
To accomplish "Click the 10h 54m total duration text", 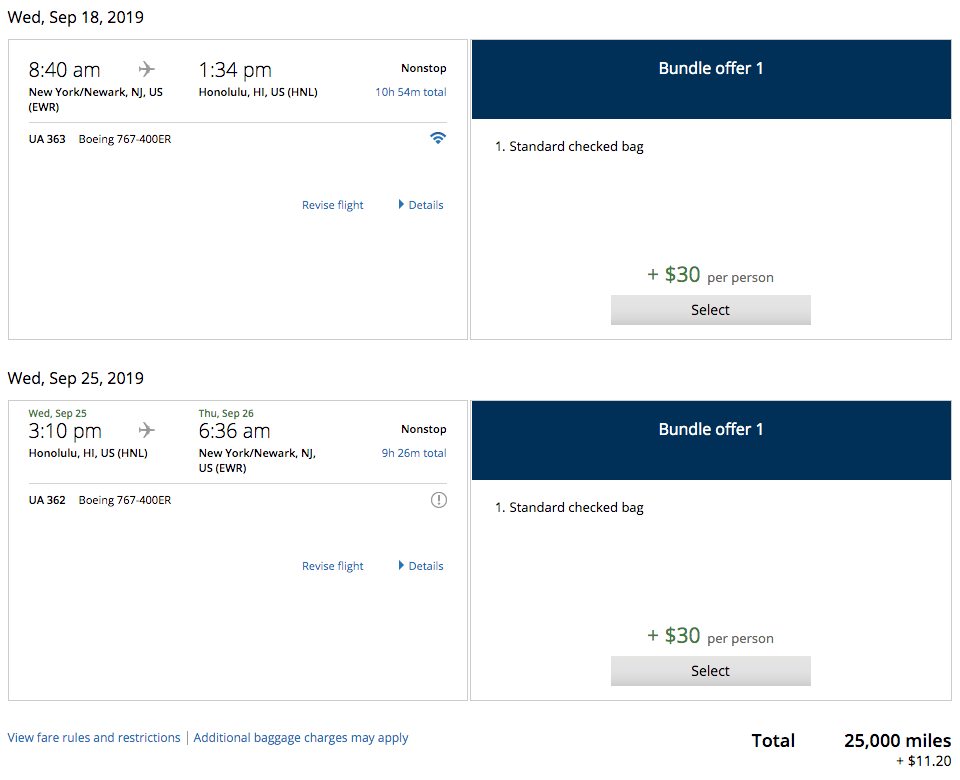I will (411, 92).
